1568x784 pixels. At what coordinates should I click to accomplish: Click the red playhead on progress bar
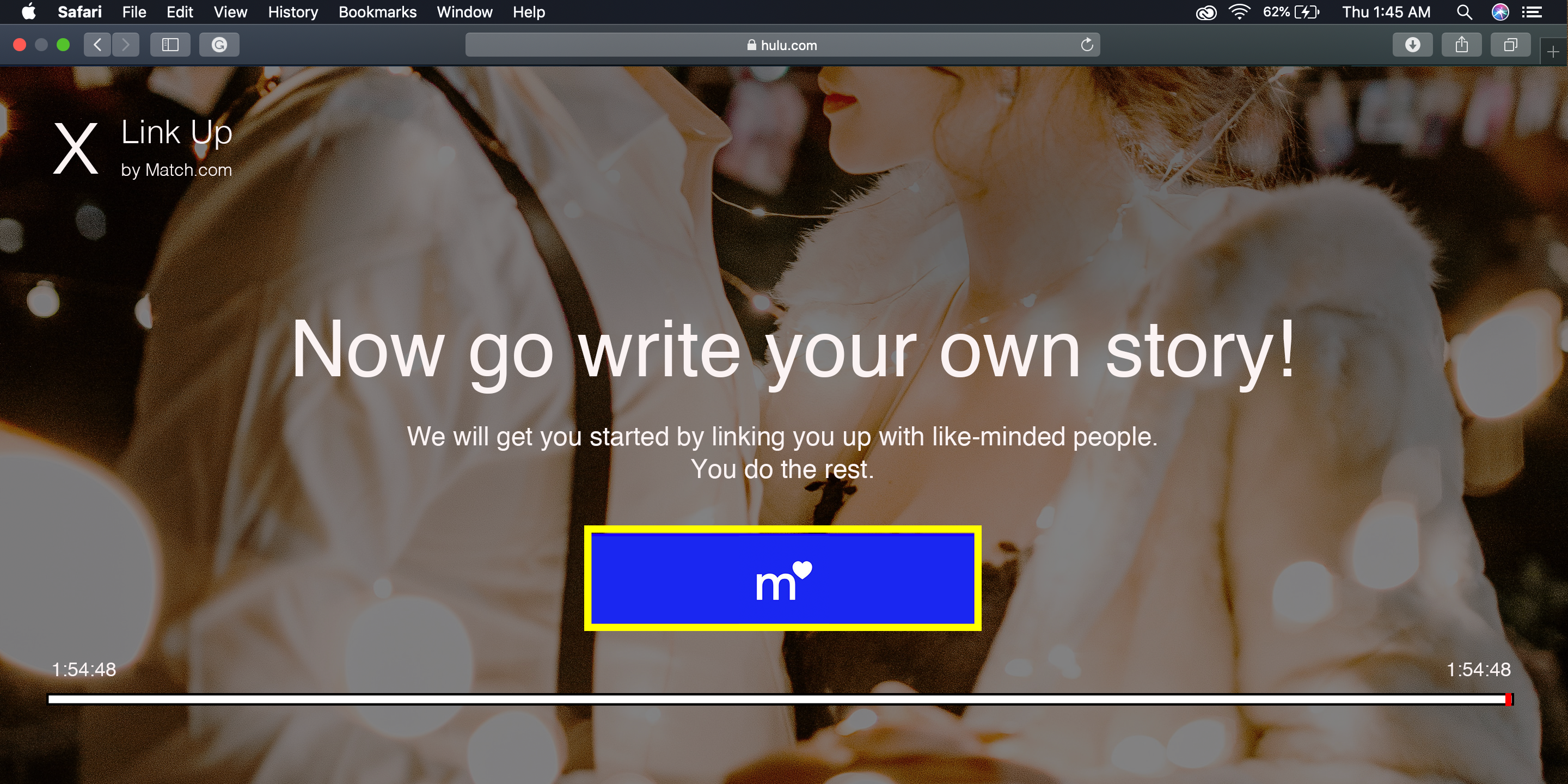tap(1509, 700)
